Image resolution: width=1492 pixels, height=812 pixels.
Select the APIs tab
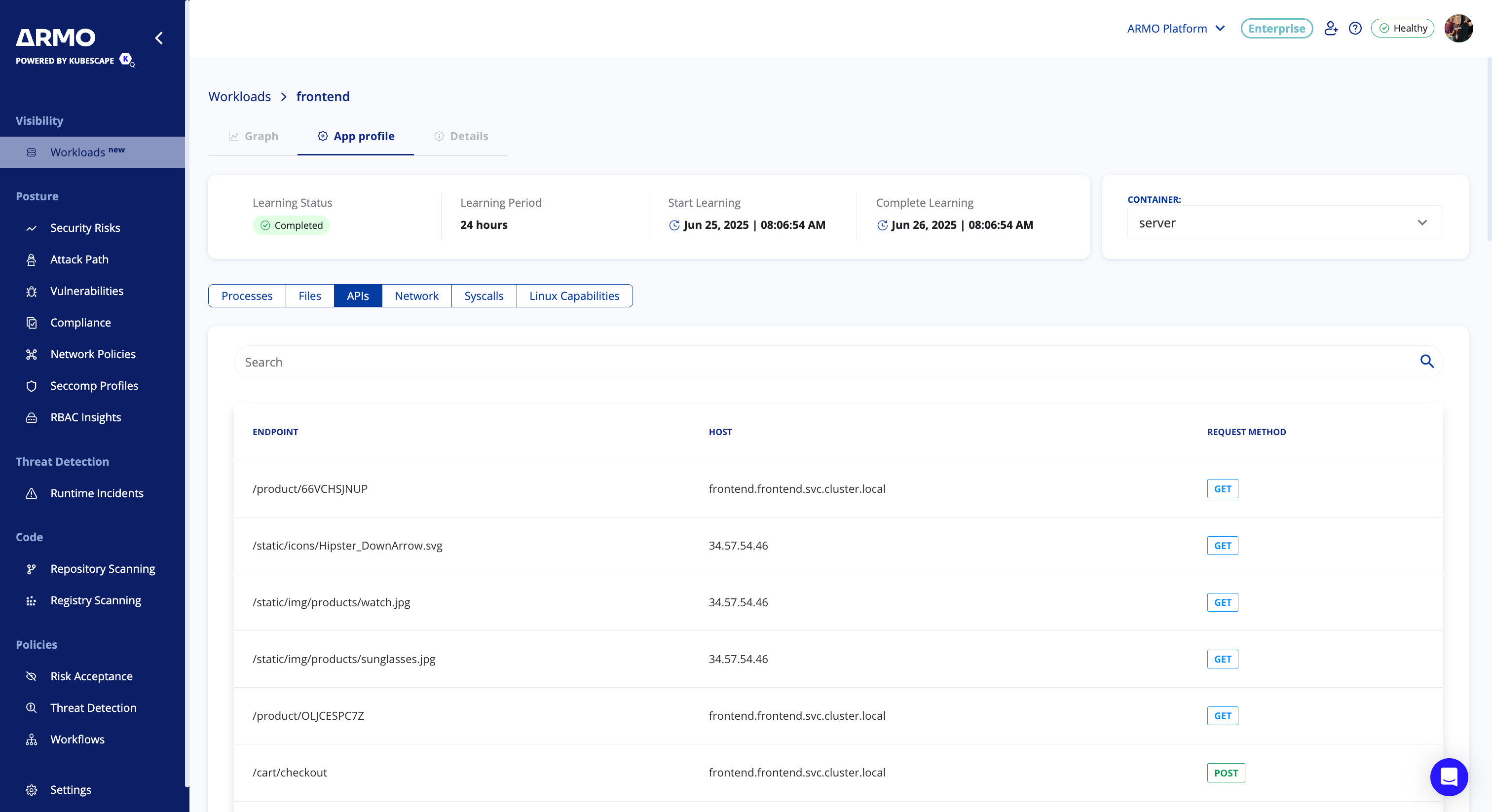[x=358, y=296]
